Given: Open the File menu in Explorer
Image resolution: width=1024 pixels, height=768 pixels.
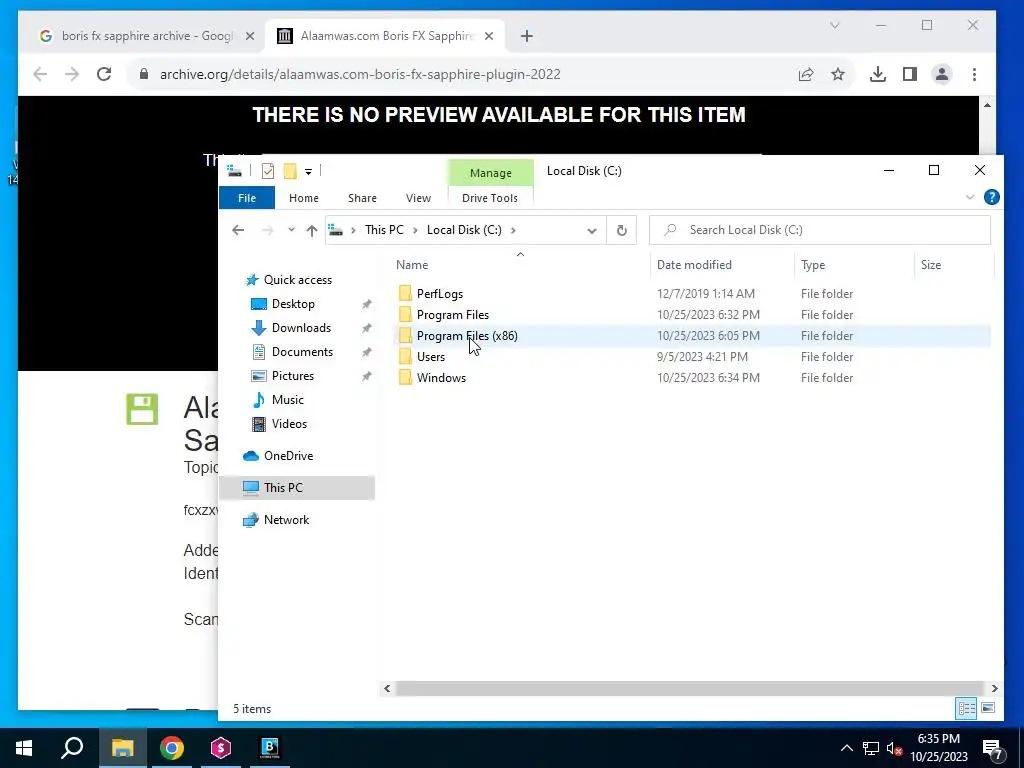Looking at the screenshot, I should click(247, 198).
